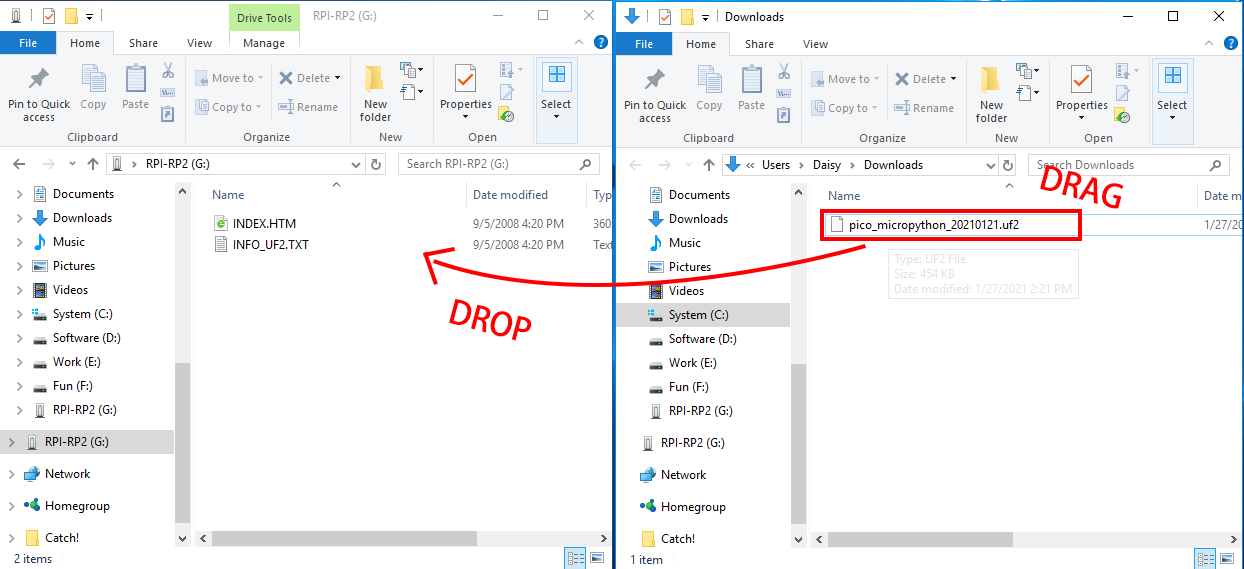Switch to details view in the RPI-RP2 window
The height and width of the screenshot is (569, 1244).
point(576,558)
